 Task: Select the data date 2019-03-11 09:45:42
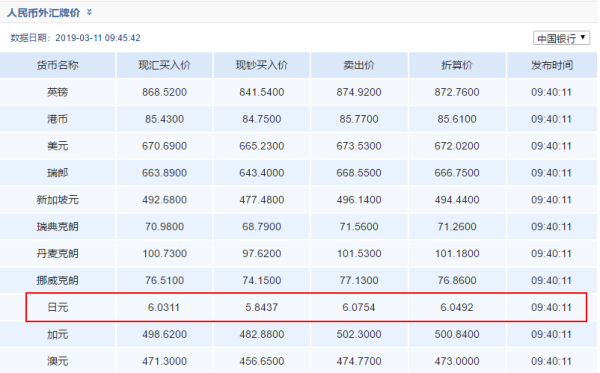98,38
